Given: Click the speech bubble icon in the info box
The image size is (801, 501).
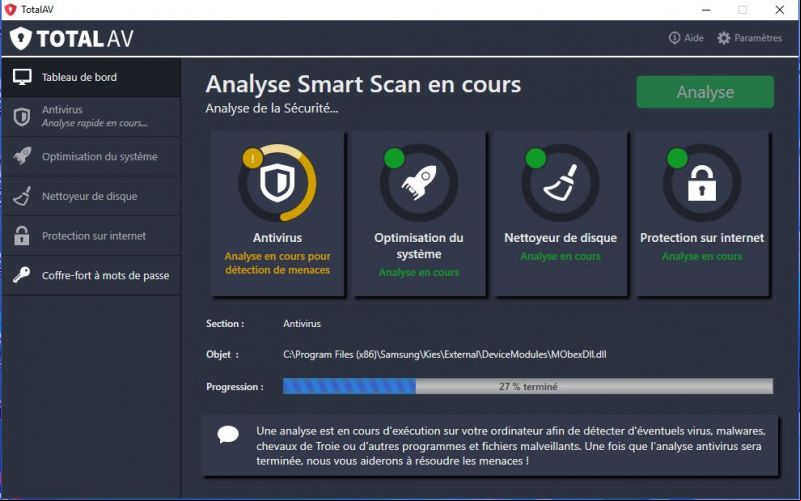Looking at the screenshot, I should [228, 435].
